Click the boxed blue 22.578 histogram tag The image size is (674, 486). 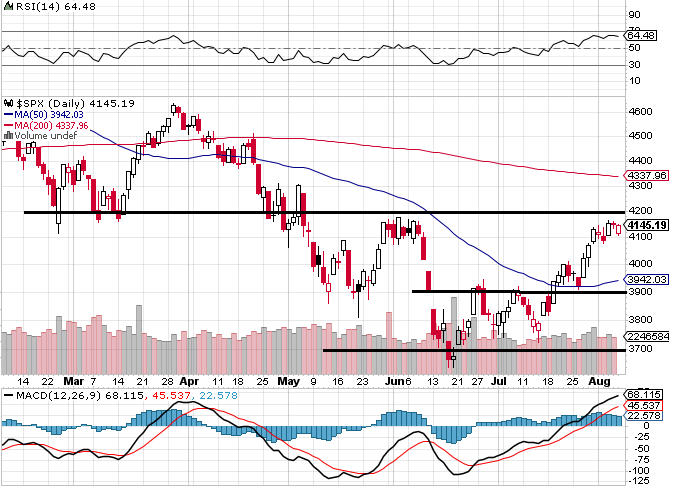(643, 416)
